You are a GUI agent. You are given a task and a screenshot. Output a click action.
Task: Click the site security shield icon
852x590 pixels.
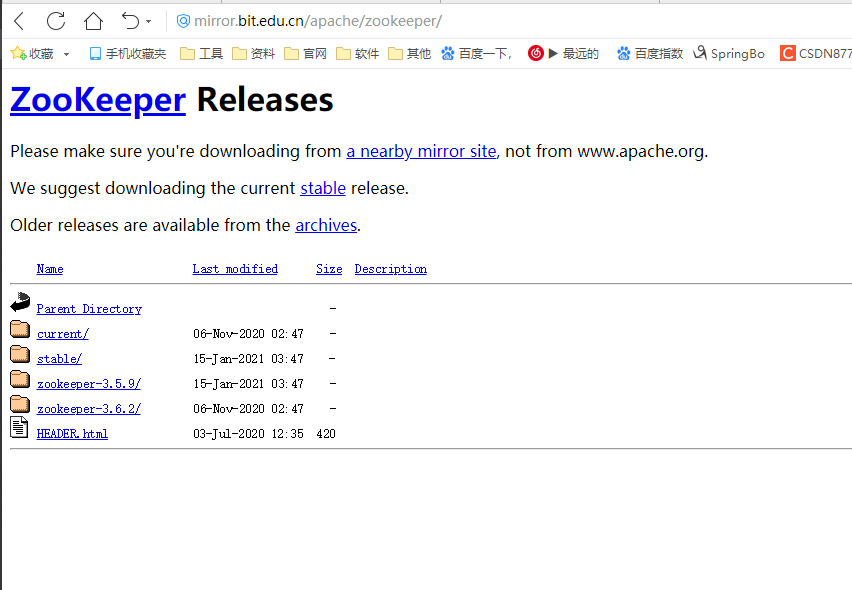[x=184, y=21]
